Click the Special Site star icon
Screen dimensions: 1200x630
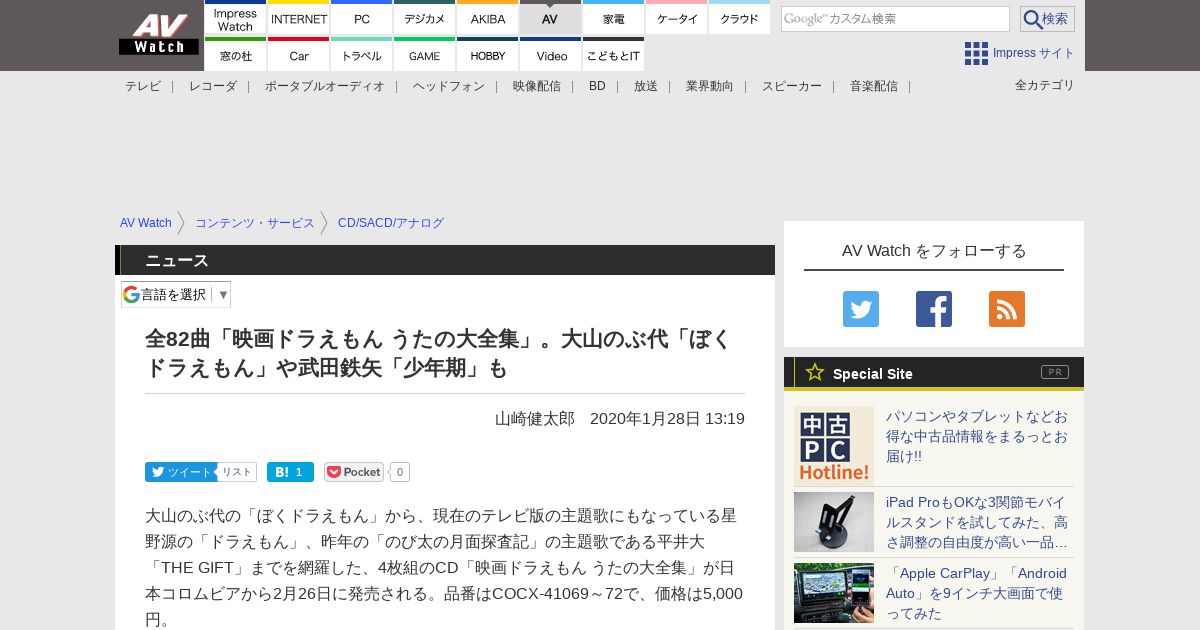pos(815,372)
